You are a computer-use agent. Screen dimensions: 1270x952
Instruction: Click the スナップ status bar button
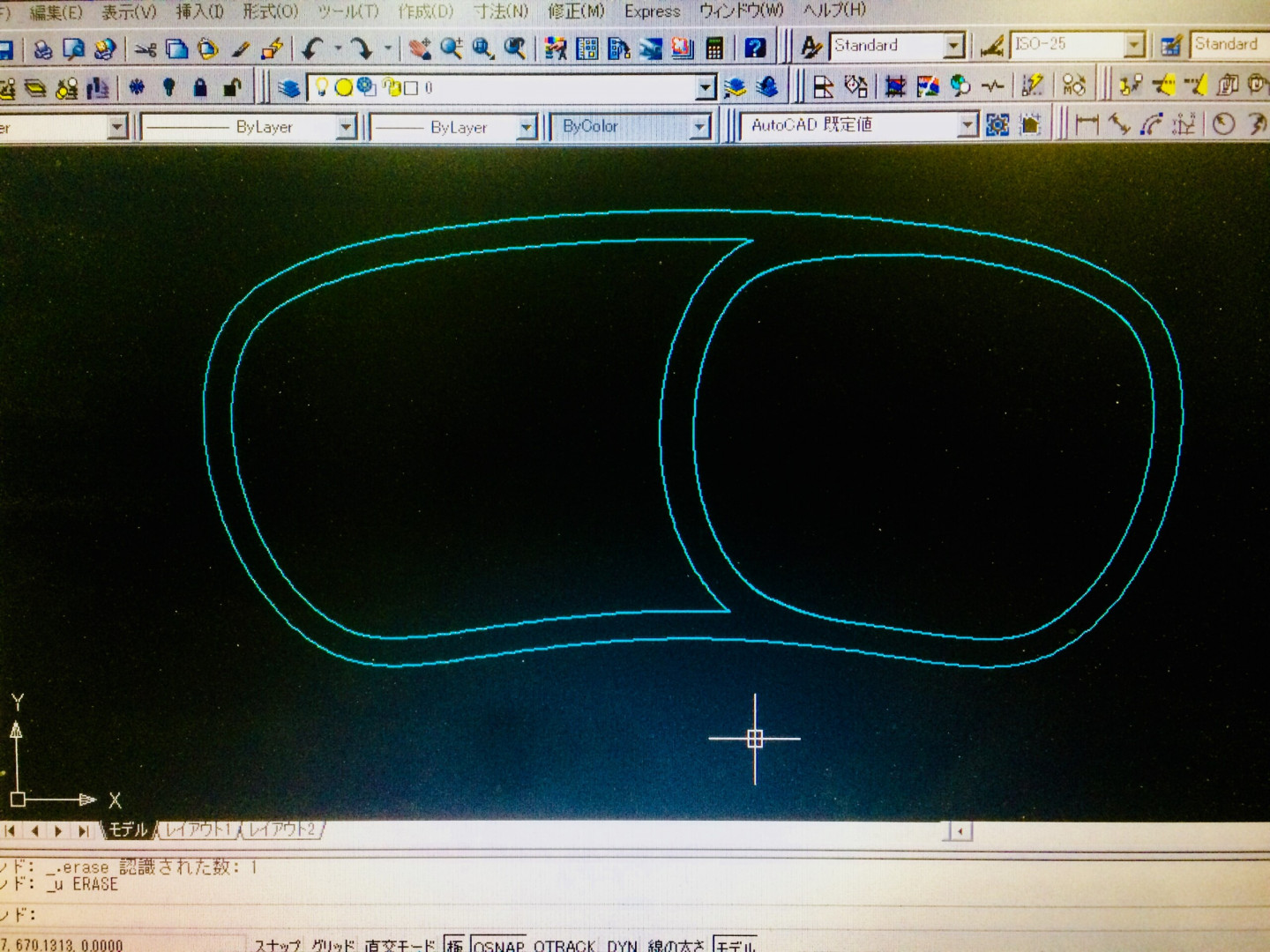click(277, 945)
